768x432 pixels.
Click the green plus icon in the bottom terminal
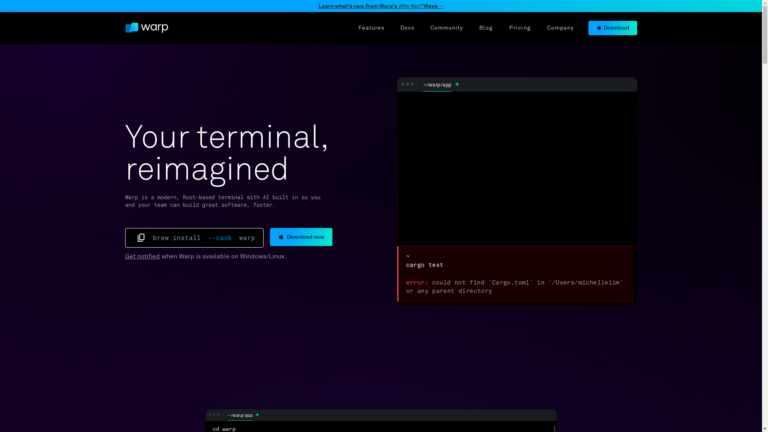257,414
